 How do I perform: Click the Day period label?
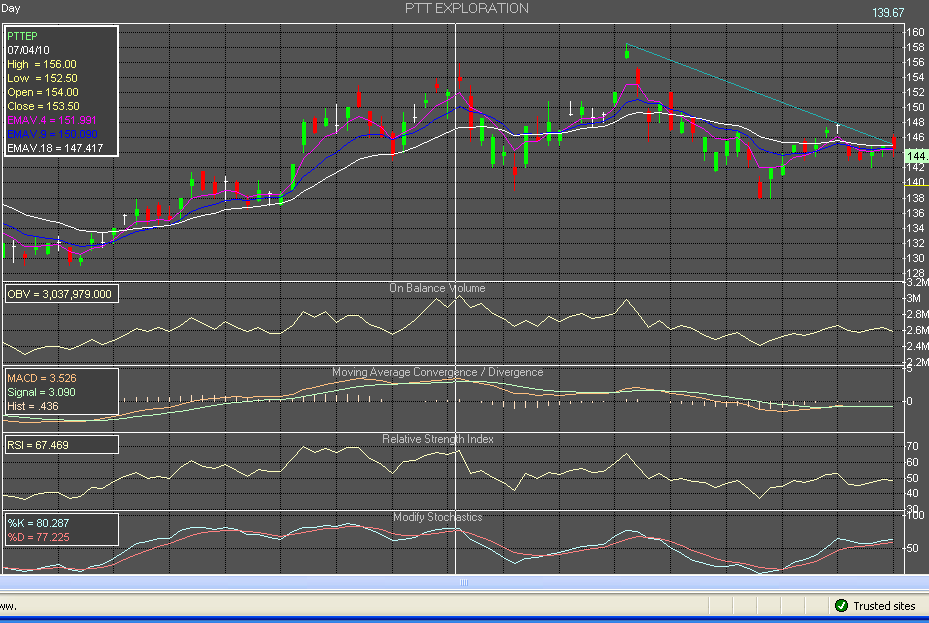click(11, 8)
